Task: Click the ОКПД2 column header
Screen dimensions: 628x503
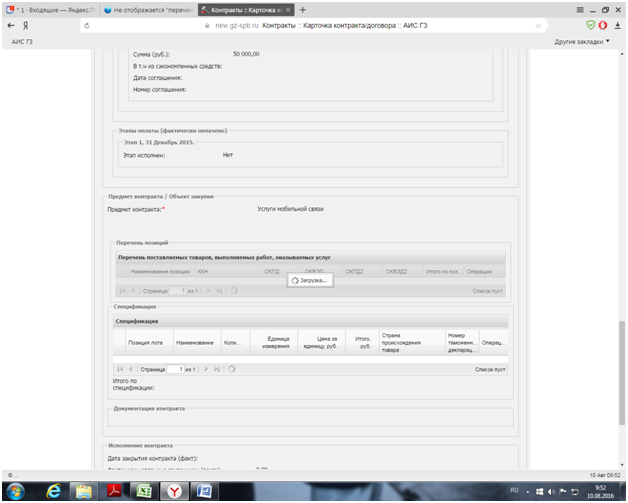Action: [x=362, y=272]
